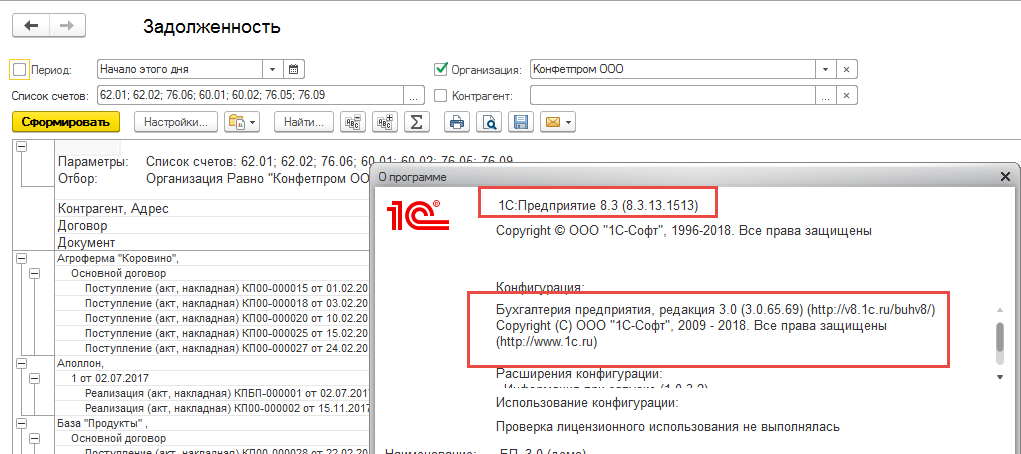This screenshot has width=1021, height=454.
Task: Click the База "Продукты" row
Action: (x=212, y=423)
